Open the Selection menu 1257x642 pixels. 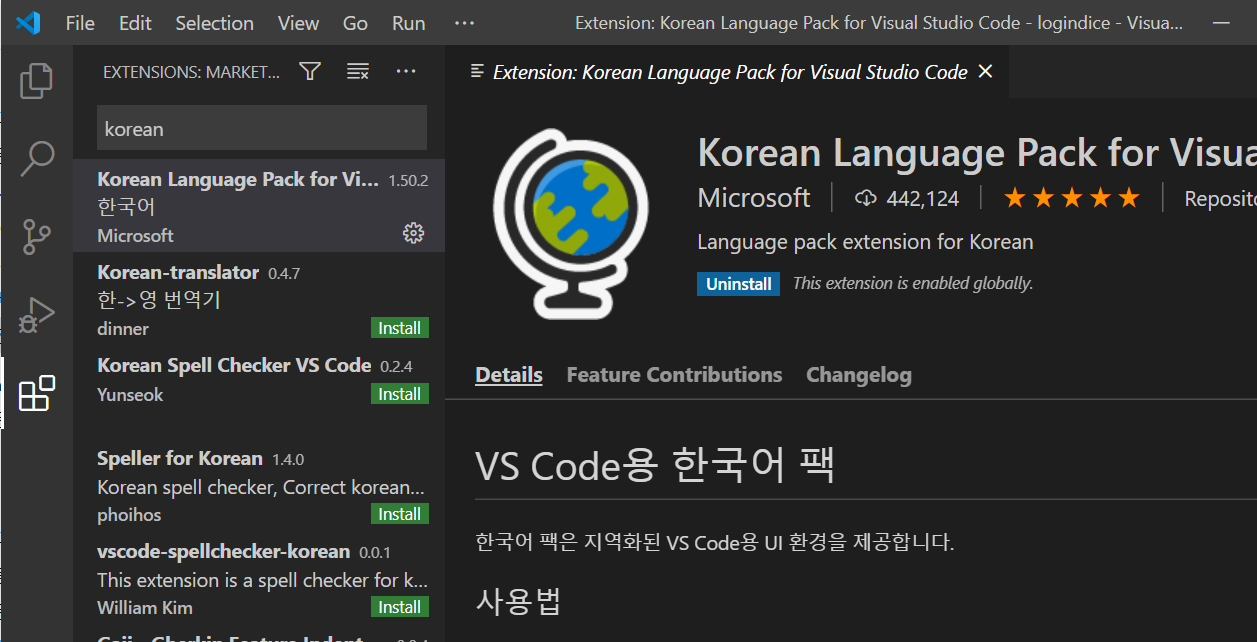(216, 23)
